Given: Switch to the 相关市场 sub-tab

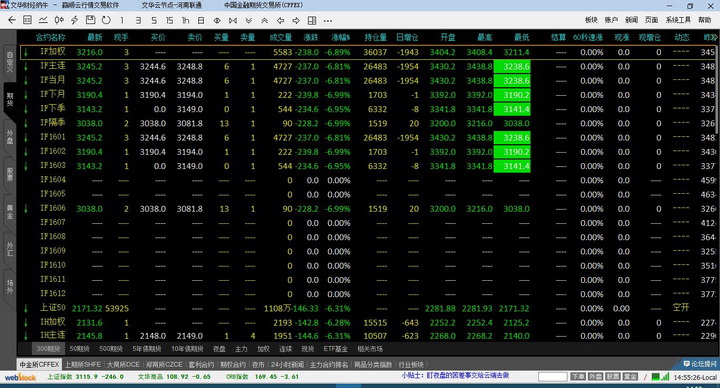Looking at the screenshot, I should pyautogui.click(x=370, y=349).
